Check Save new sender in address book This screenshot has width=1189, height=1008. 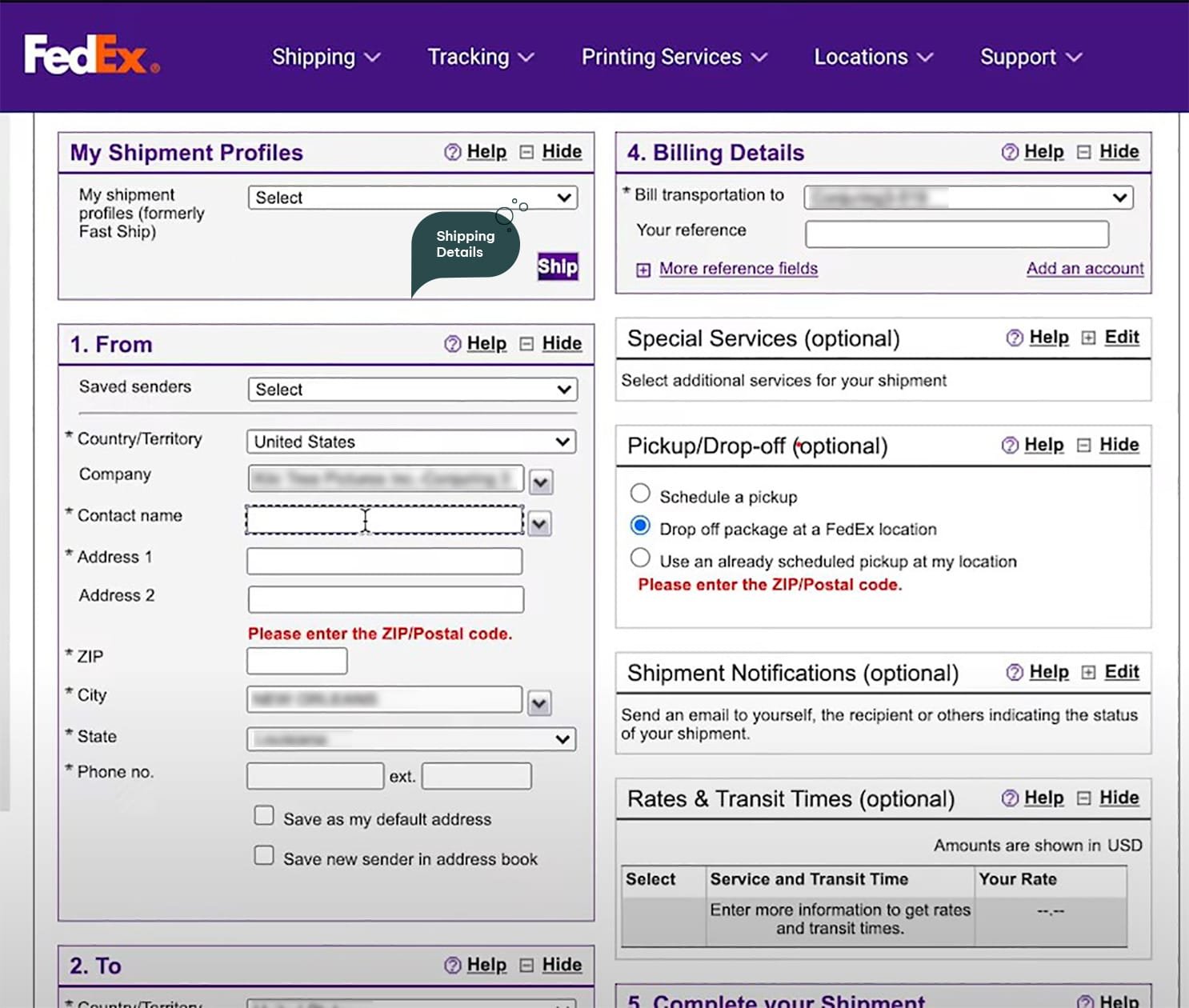tap(264, 856)
